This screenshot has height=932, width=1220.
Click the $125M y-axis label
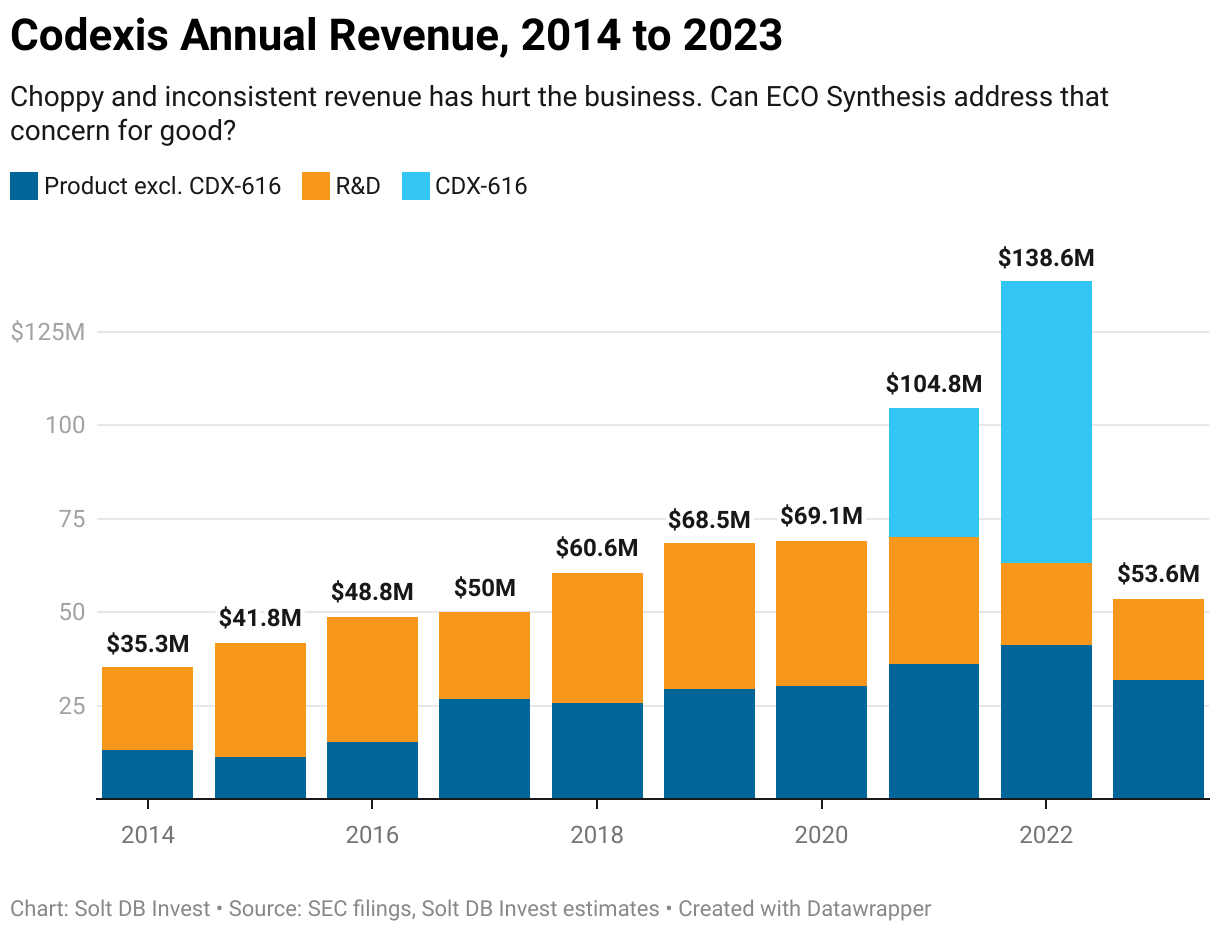click(x=47, y=332)
